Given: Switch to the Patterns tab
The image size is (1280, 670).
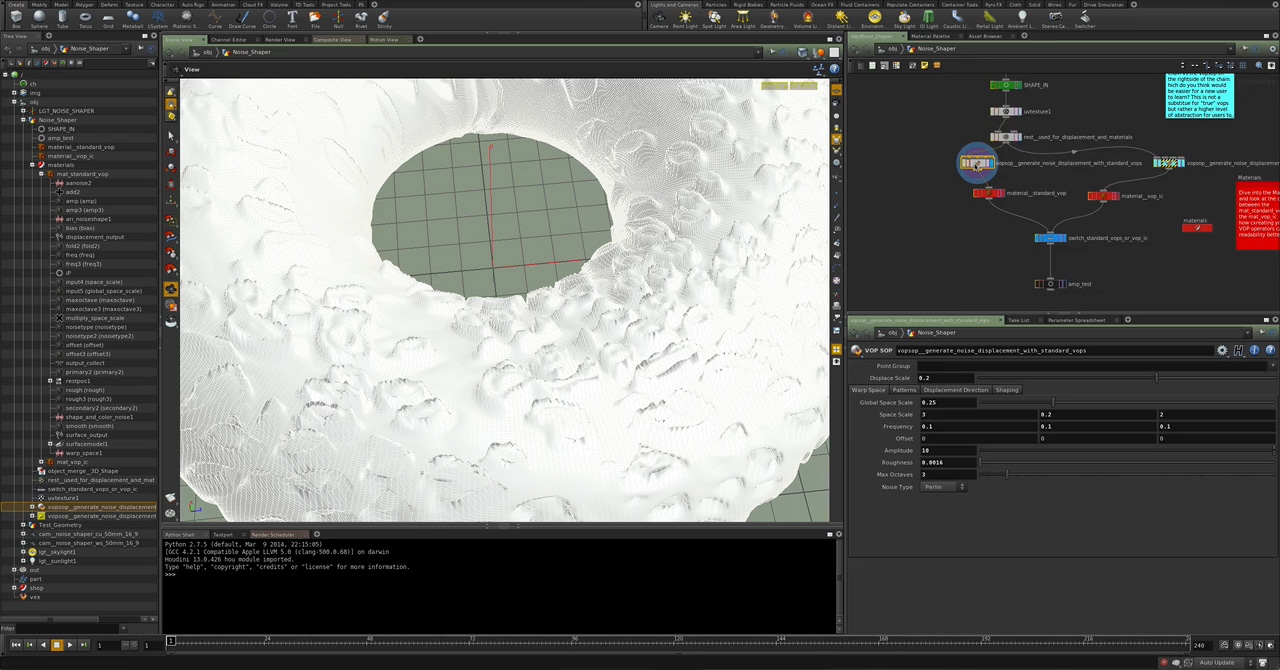Looking at the screenshot, I should click(x=904, y=390).
